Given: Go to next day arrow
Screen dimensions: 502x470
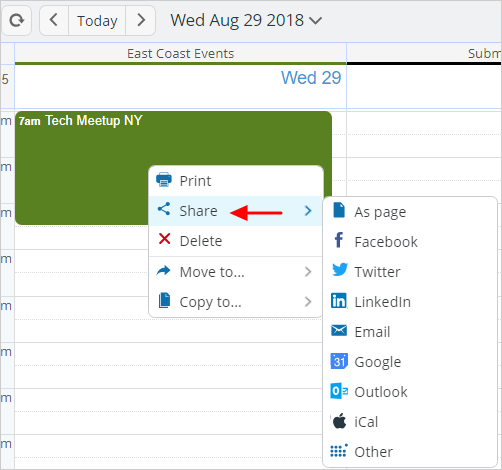Looking at the screenshot, I should coord(141,21).
